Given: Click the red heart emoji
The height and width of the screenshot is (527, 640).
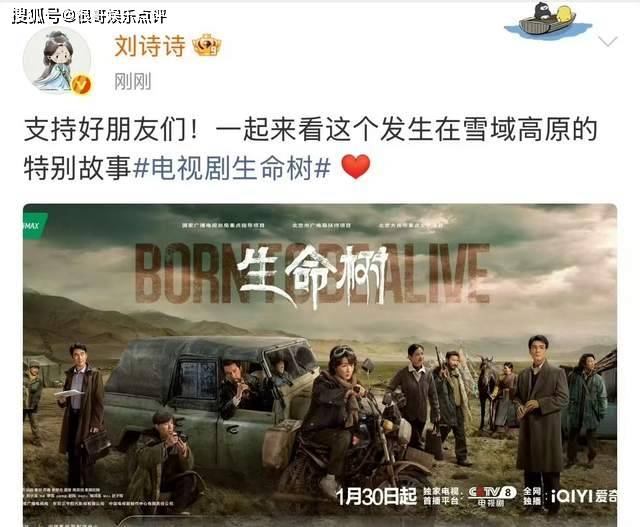Looking at the screenshot, I should 356,167.
